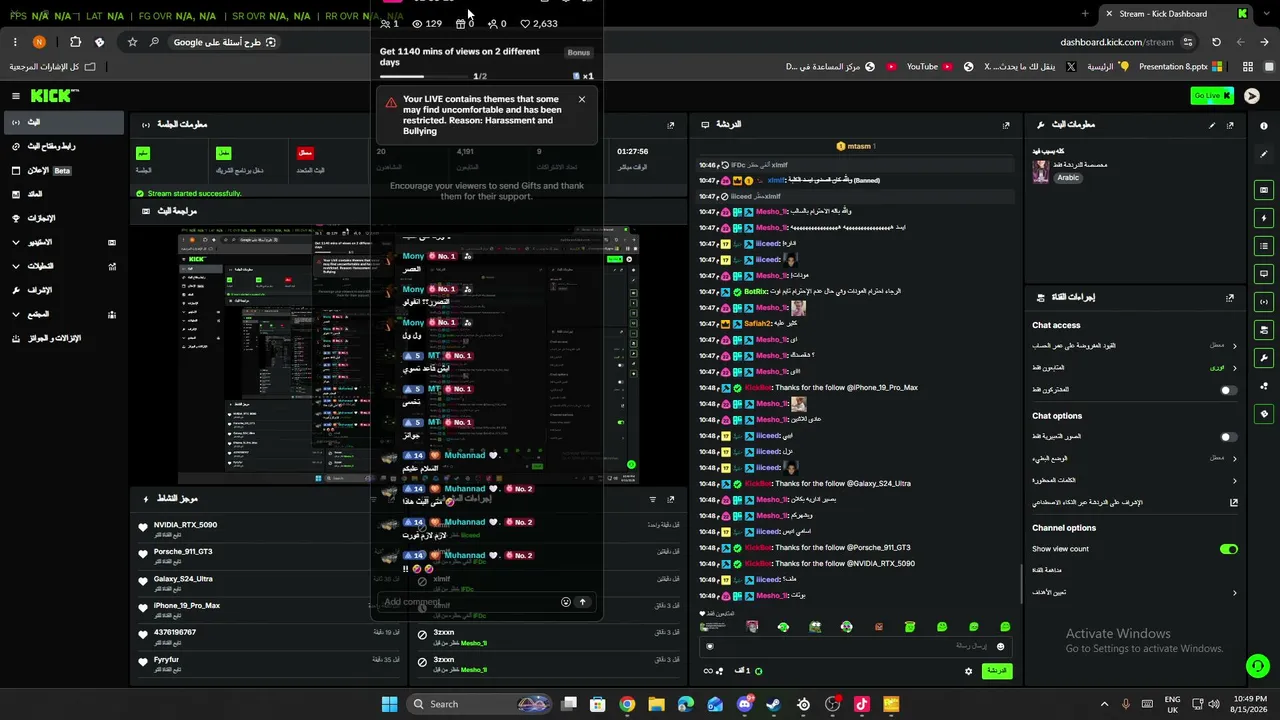Select NVIDIA_RTX_5090 in activity feed
1280x720 pixels.
(185, 525)
